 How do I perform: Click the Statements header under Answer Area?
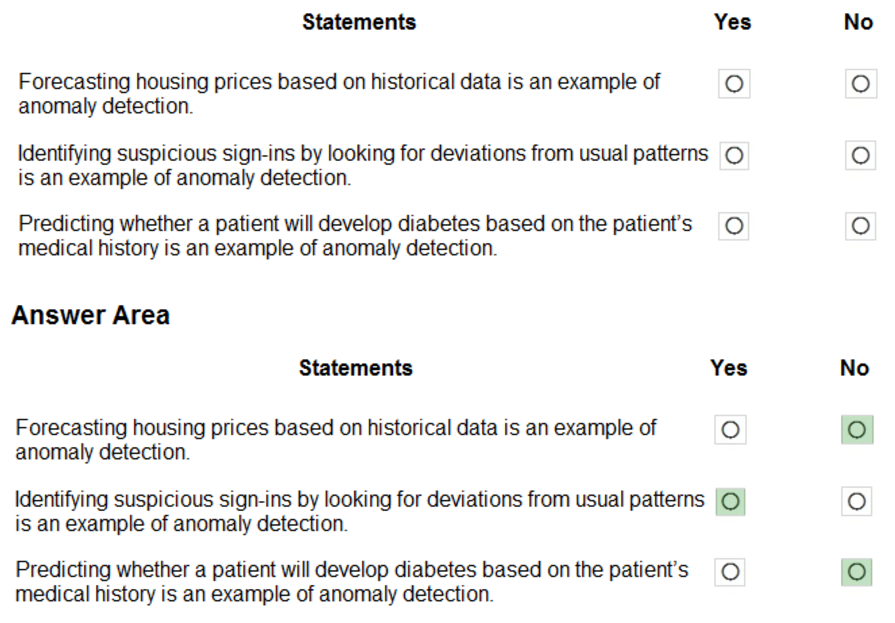355,368
